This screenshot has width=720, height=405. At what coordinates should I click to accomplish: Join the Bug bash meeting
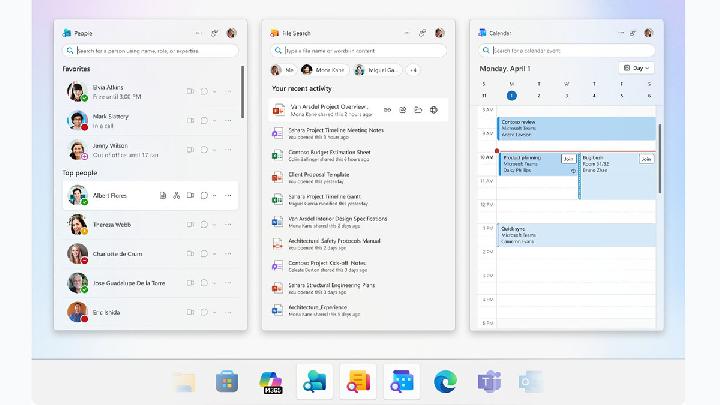pos(645,158)
